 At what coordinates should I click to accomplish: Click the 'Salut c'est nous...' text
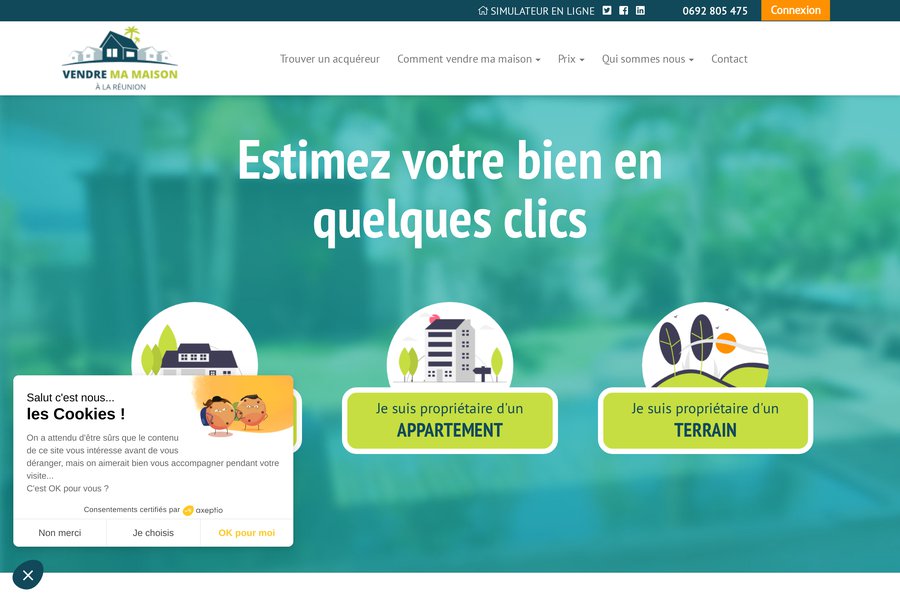(x=70, y=397)
